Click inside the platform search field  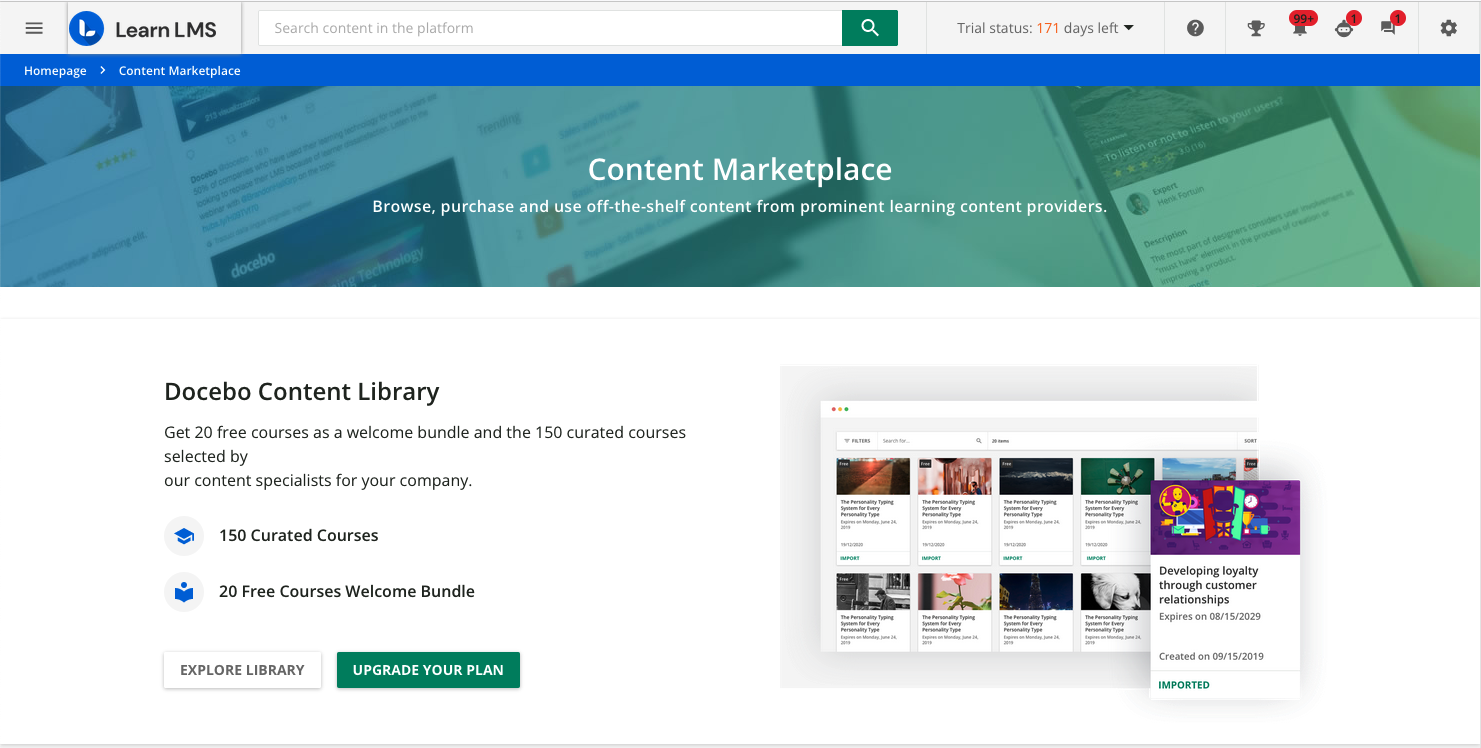pos(548,28)
